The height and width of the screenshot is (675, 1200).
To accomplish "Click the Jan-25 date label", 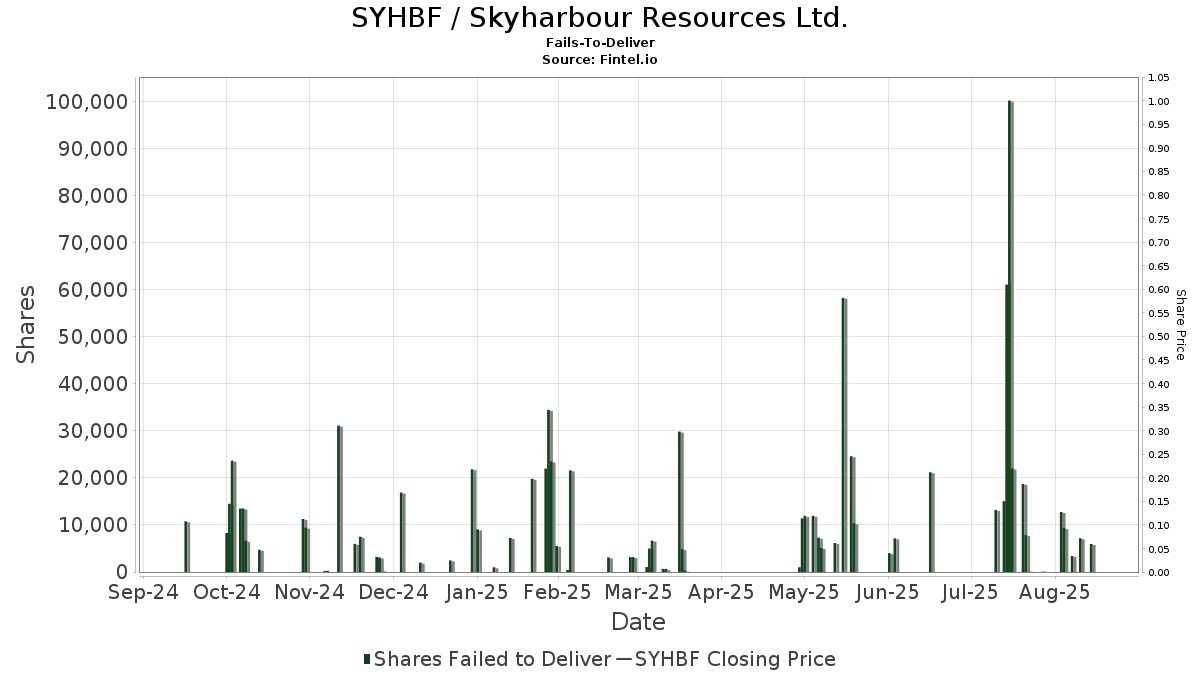I will point(476,592).
